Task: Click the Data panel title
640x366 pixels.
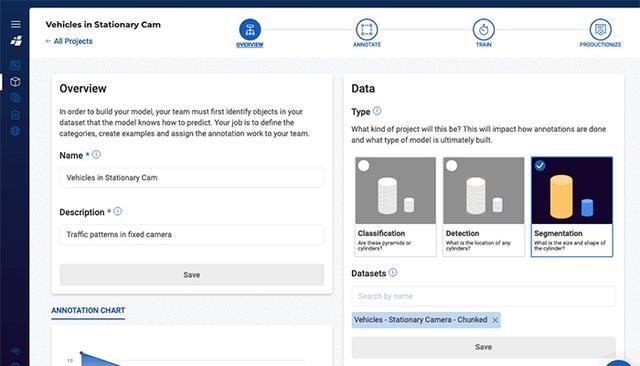Action: (x=363, y=89)
